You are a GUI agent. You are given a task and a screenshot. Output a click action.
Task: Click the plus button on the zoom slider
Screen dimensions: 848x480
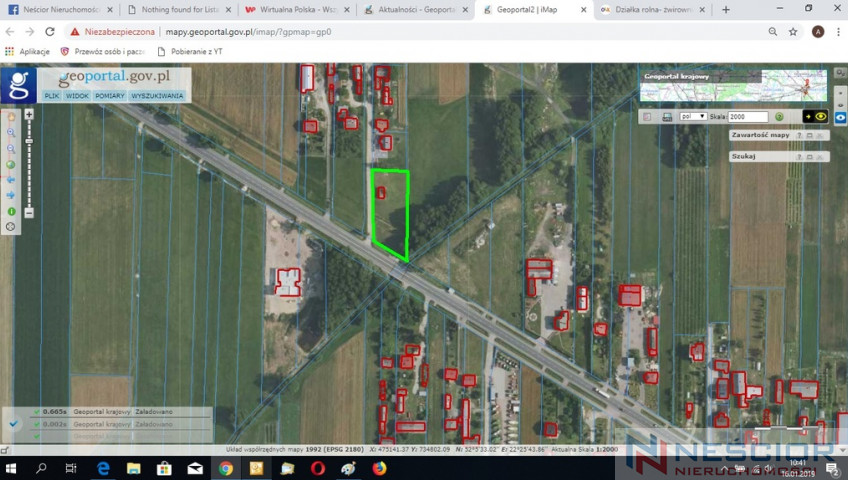[29, 114]
